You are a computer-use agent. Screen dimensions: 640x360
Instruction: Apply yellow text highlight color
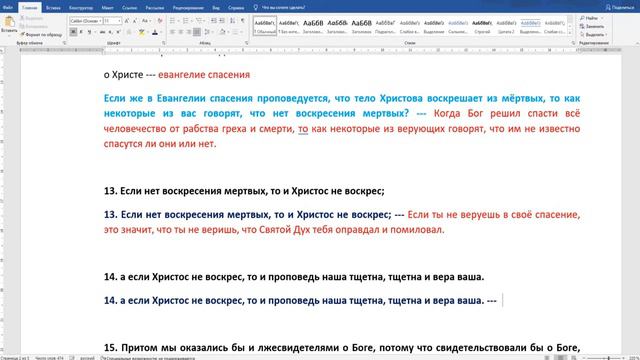141,32
